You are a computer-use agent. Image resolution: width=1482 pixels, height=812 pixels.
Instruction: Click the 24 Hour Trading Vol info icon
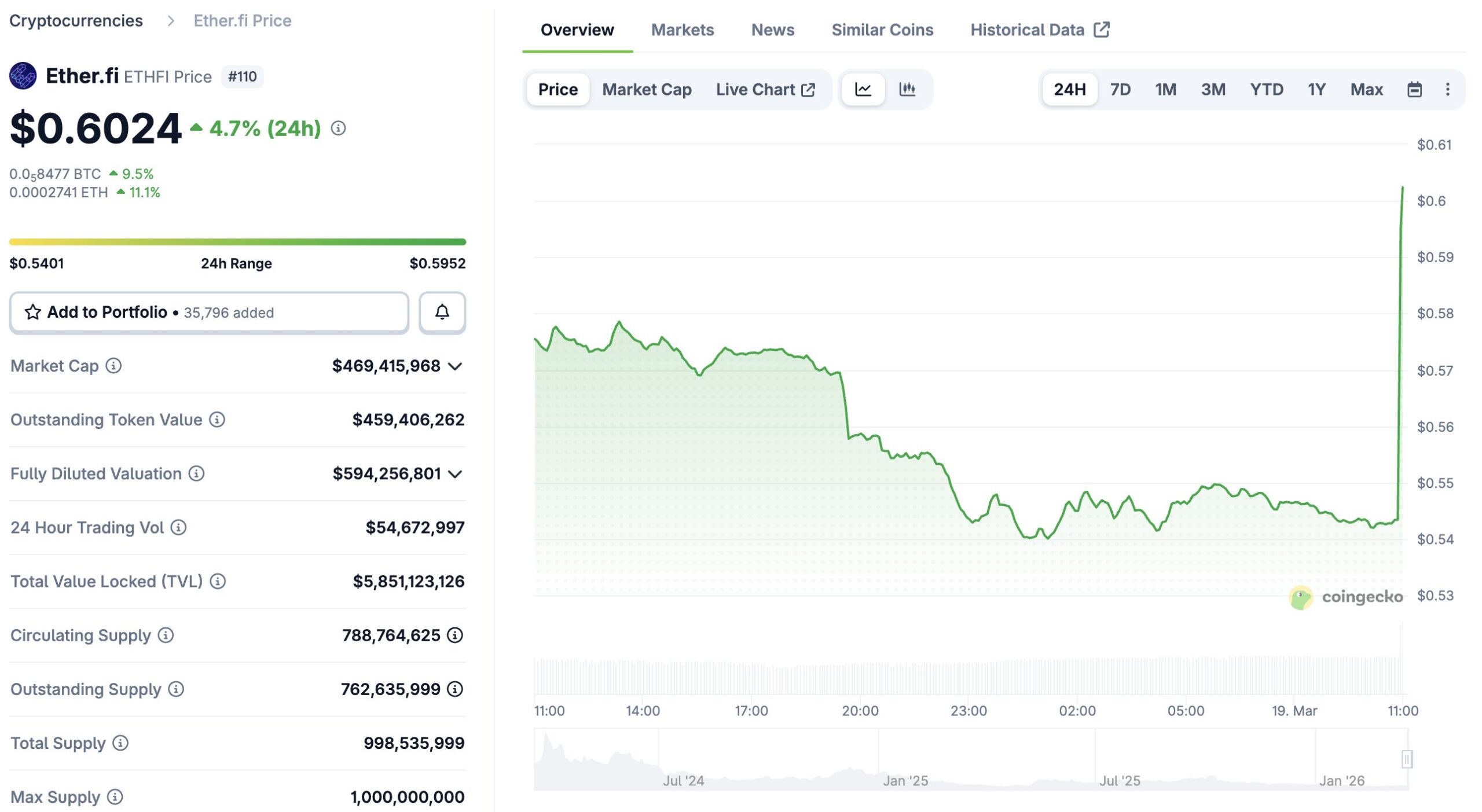point(179,527)
